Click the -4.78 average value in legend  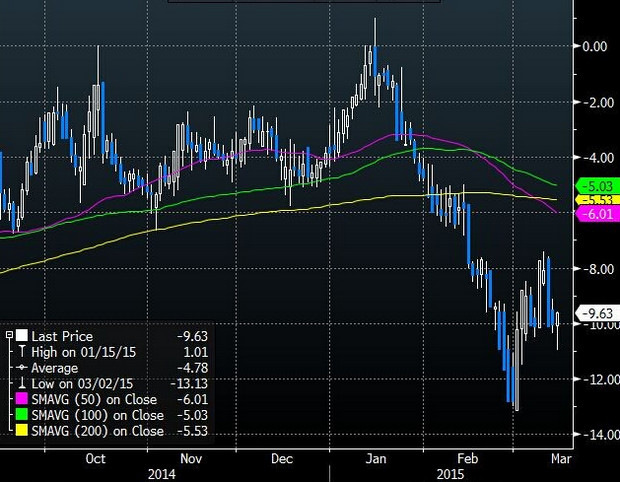(193, 368)
